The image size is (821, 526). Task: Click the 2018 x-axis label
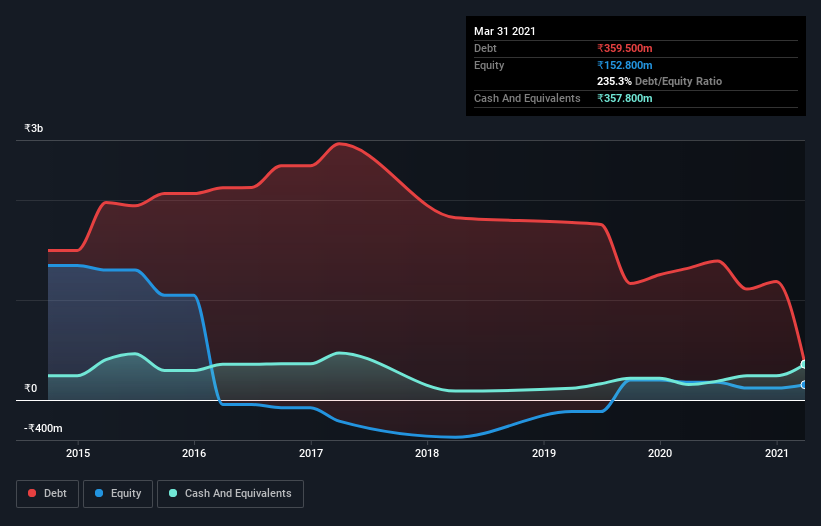[427, 453]
